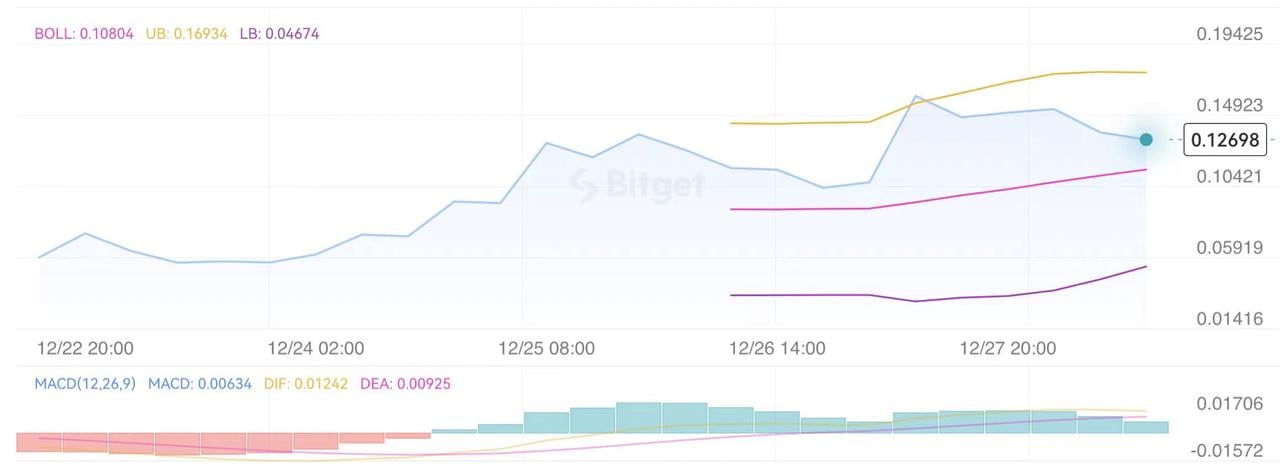
Task: Click the 12/27 20:00 time axis label
Action: [x=1007, y=349]
